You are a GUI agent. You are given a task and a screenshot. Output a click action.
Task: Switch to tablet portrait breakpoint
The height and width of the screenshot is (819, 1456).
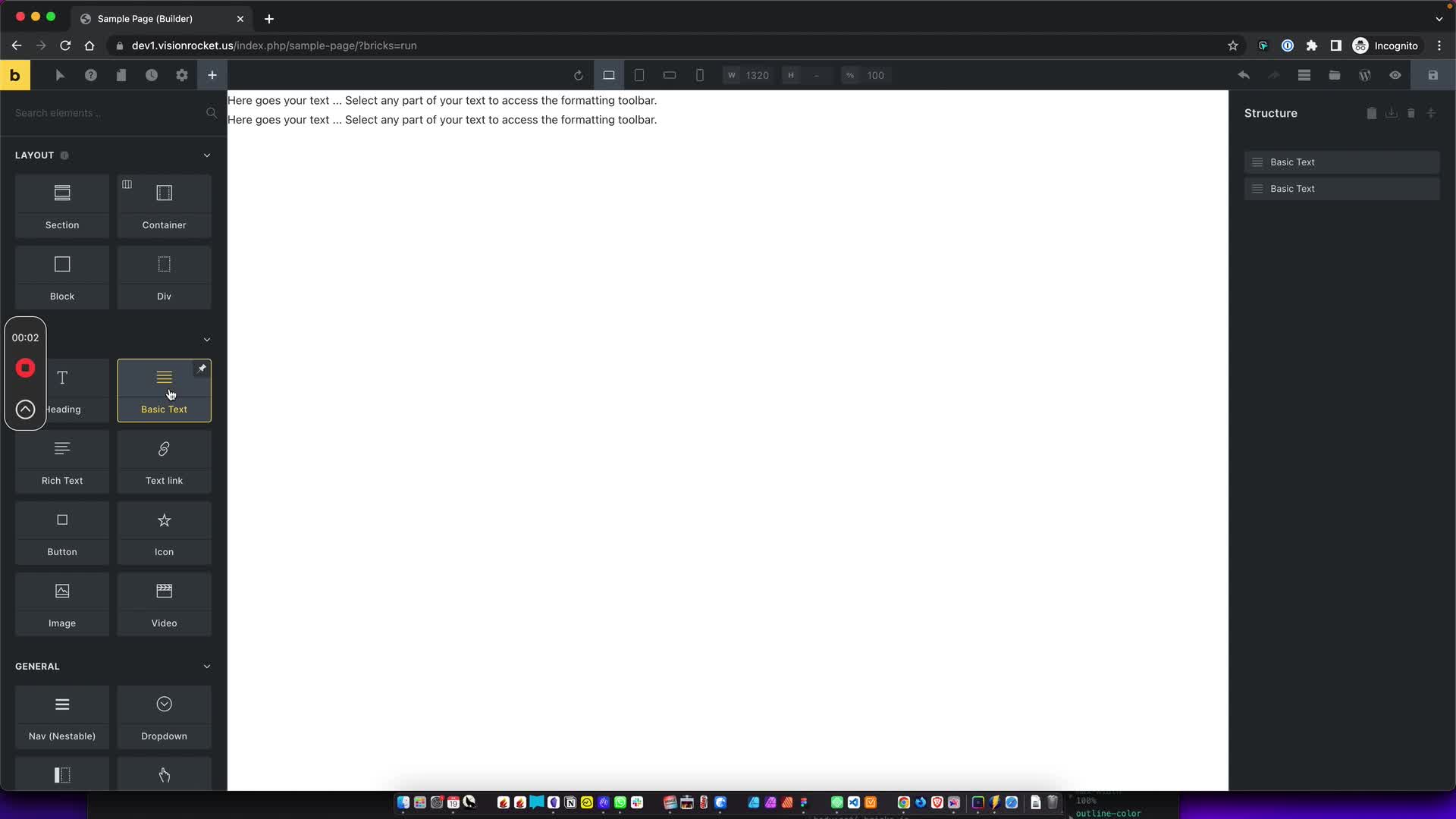[639, 75]
